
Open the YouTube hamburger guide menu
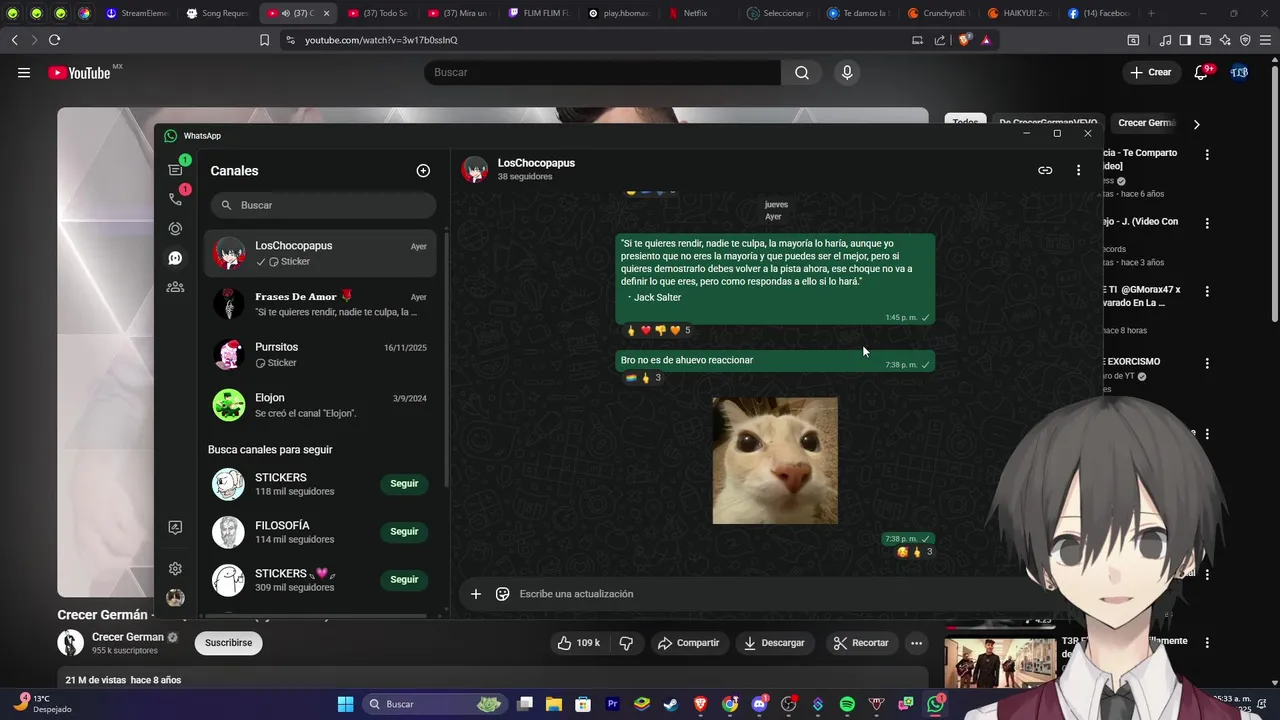tap(24, 72)
